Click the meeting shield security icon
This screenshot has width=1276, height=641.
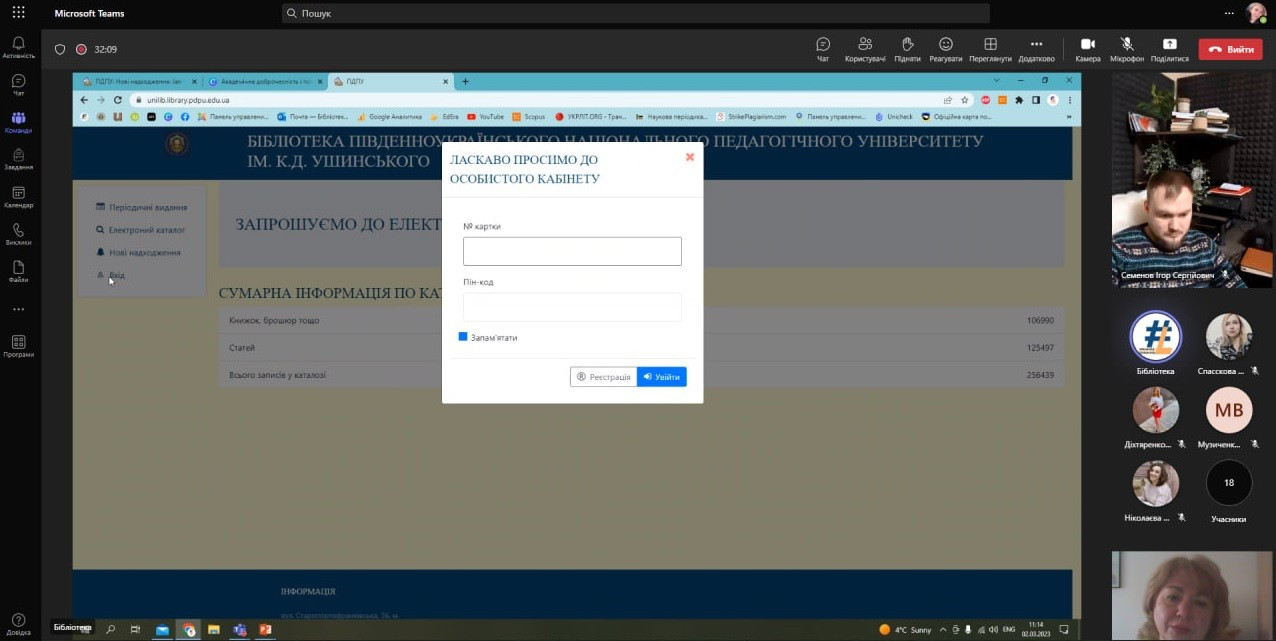60,49
